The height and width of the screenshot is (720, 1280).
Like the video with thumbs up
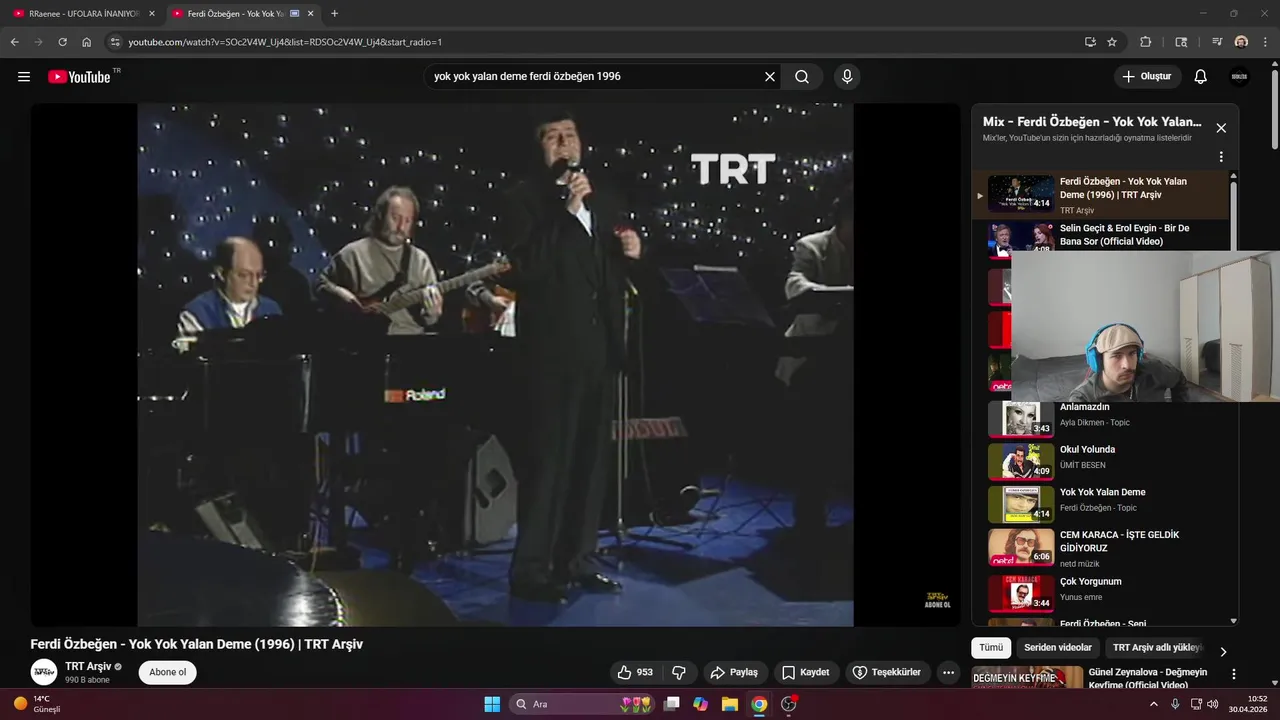636,672
